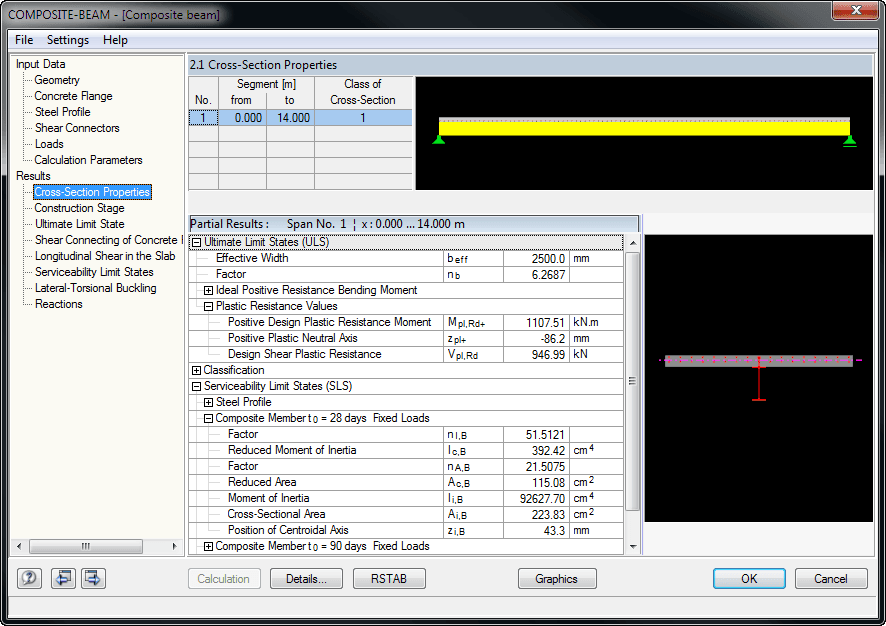Click the red I-section in cross-section graphic
886x626 pixels.
(x=759, y=383)
